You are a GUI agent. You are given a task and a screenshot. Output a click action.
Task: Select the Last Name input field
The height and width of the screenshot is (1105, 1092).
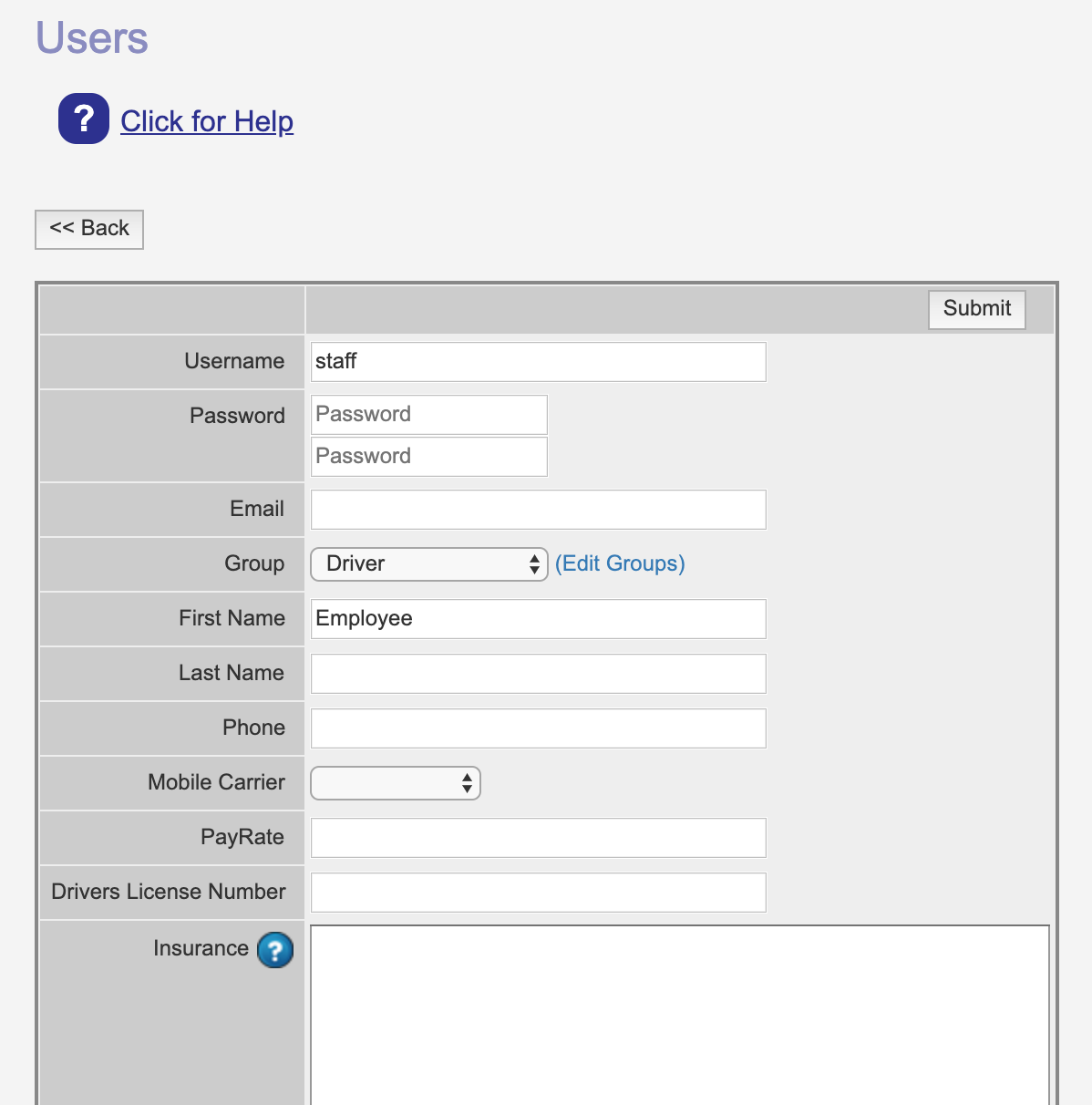point(538,674)
